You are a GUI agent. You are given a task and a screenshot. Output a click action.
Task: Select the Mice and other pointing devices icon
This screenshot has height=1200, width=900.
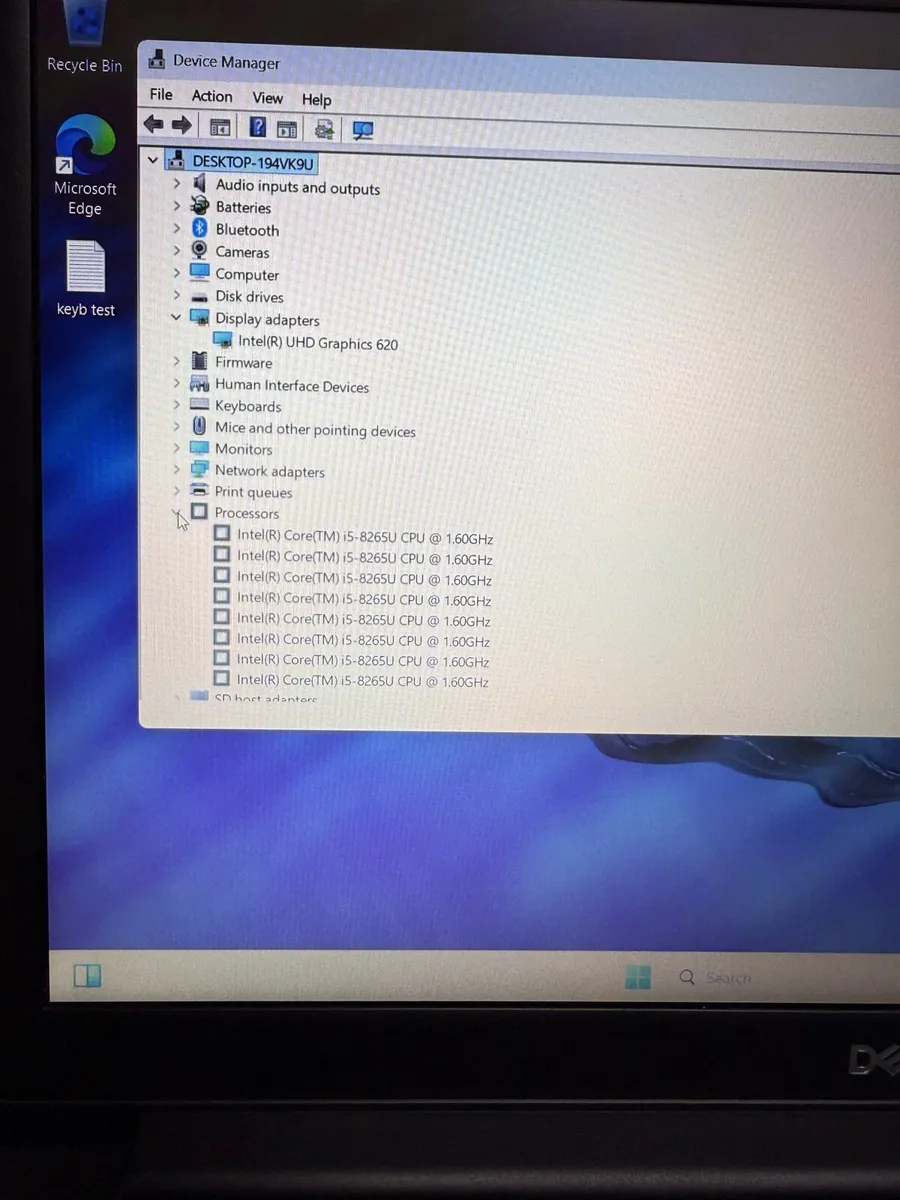(x=199, y=426)
